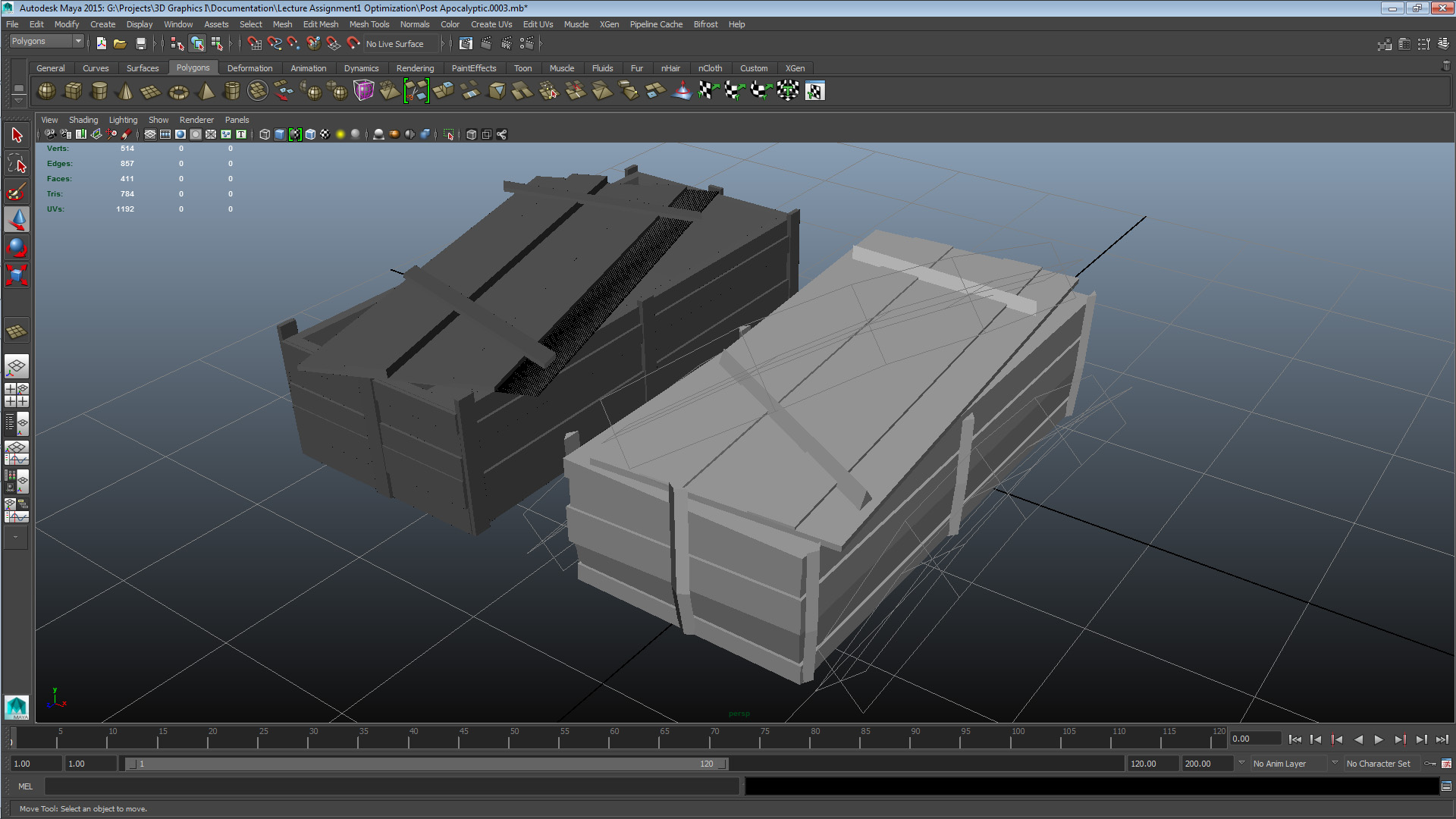
Task: Toggle use all lights in the viewport
Action: tap(340, 134)
